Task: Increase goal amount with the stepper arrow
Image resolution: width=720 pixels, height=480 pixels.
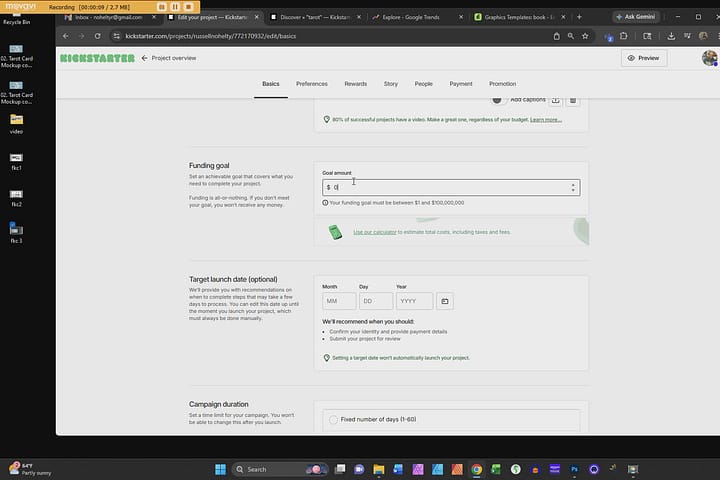Action: (573, 185)
